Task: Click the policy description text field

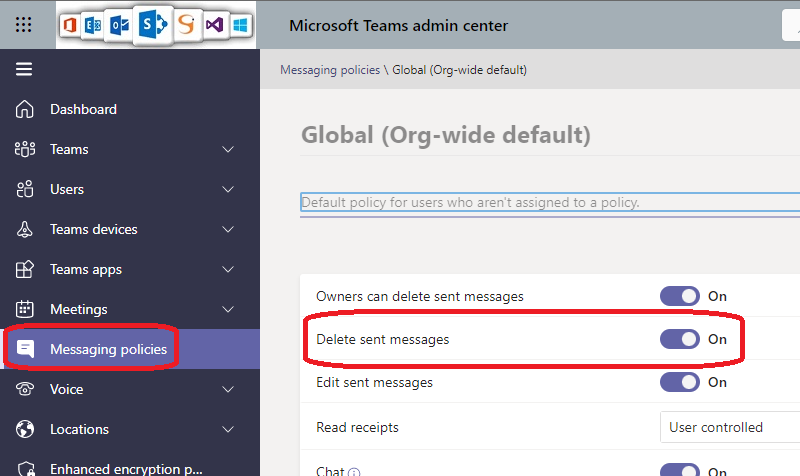Action: [550, 203]
